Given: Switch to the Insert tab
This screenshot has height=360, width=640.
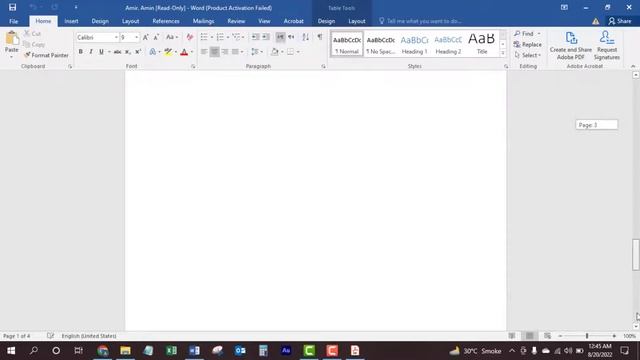Looking at the screenshot, I should [x=71, y=21].
